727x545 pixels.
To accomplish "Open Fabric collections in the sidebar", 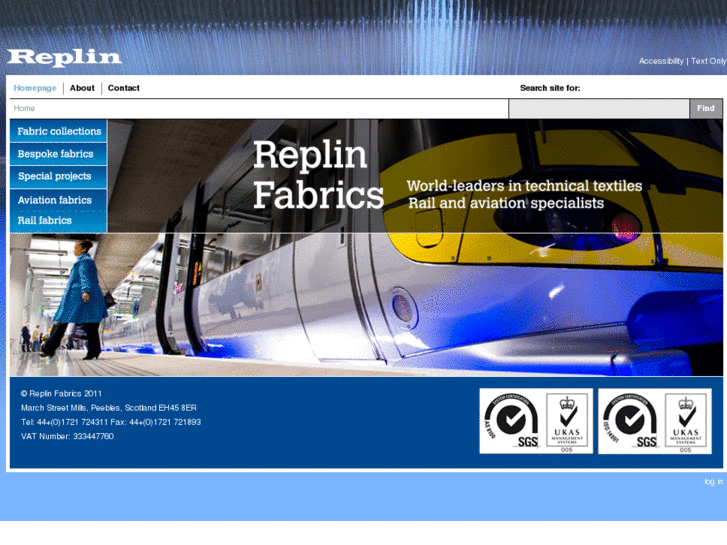I will (59, 131).
